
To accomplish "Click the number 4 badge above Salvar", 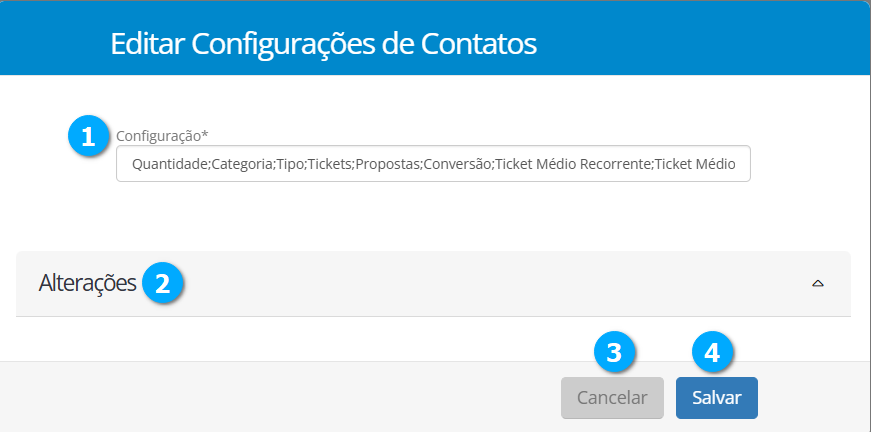I will pyautogui.click(x=712, y=352).
